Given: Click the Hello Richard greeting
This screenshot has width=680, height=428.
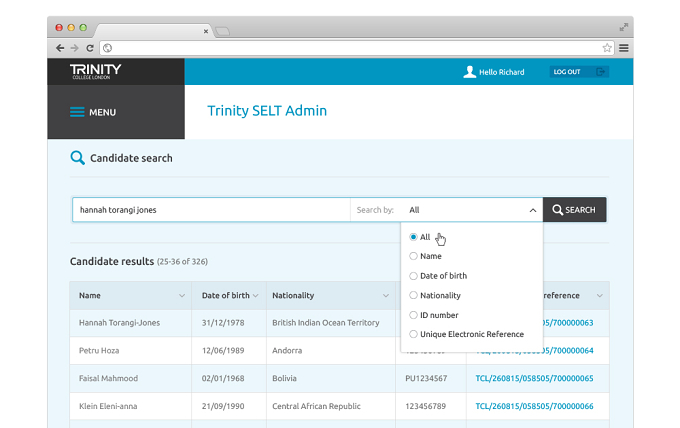Looking at the screenshot, I should point(502,72).
